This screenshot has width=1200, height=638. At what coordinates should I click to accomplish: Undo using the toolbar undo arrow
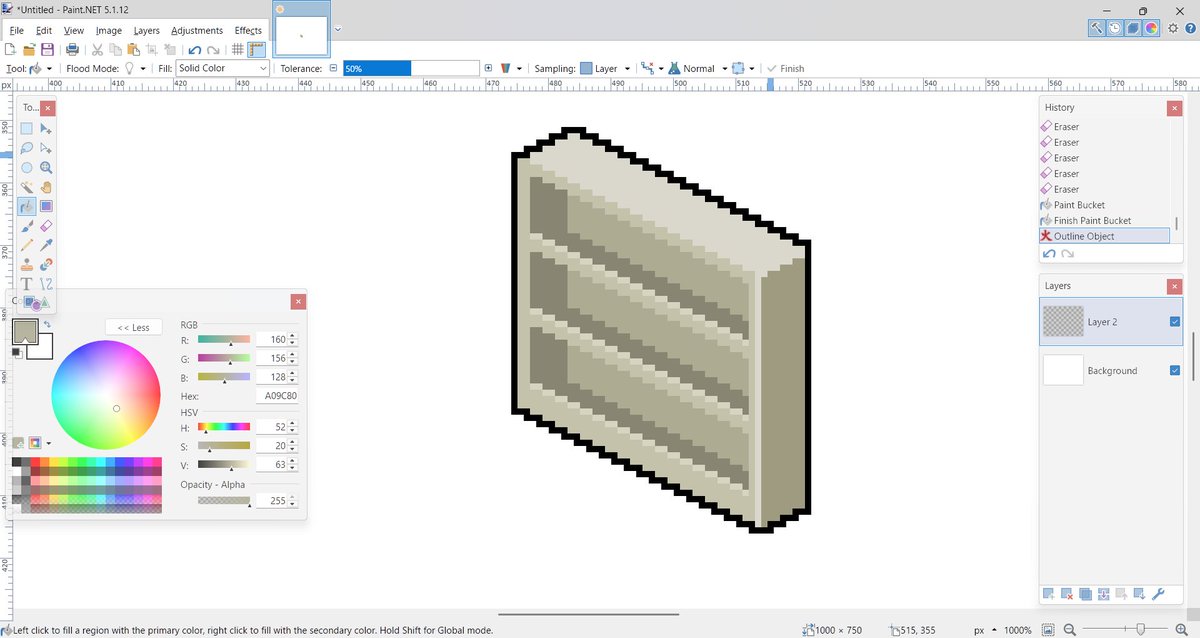click(x=194, y=49)
